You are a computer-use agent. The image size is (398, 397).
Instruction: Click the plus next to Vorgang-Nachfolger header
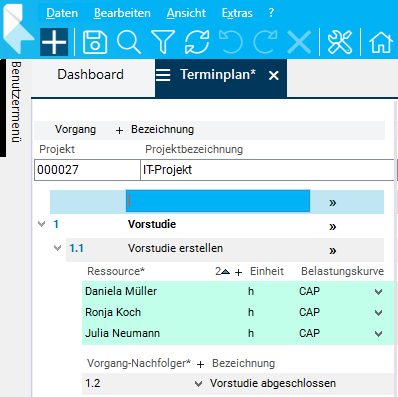[x=200, y=365]
